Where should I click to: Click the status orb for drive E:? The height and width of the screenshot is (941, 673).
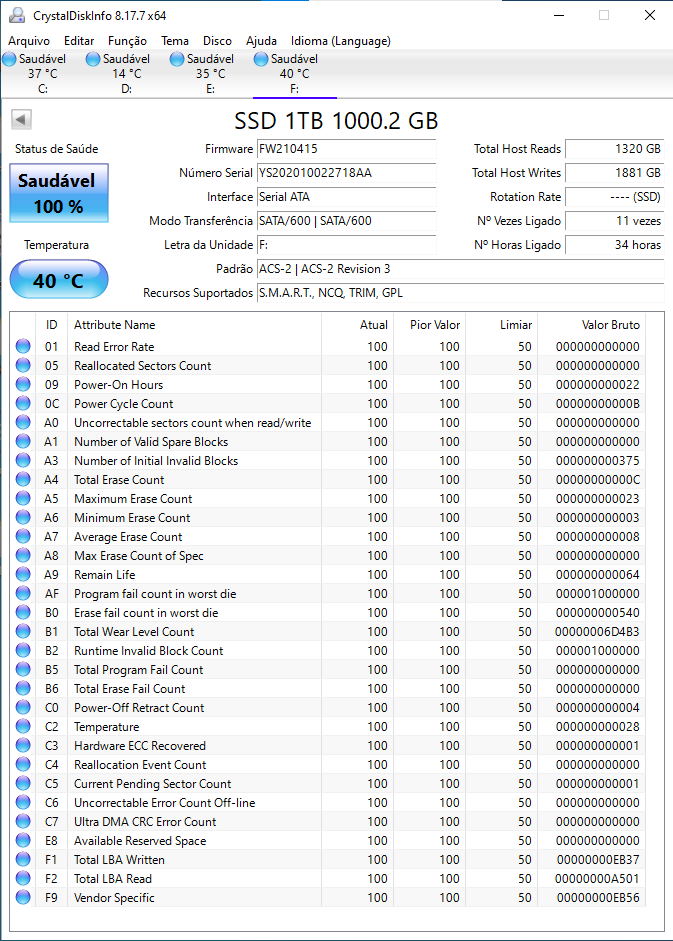coord(177,59)
